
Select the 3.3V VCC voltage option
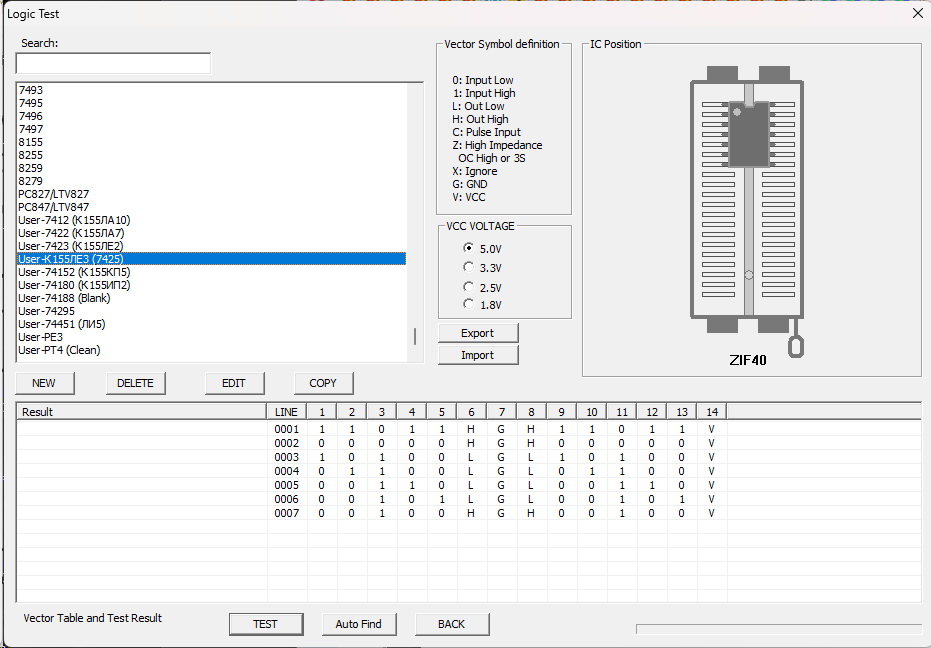(x=469, y=267)
